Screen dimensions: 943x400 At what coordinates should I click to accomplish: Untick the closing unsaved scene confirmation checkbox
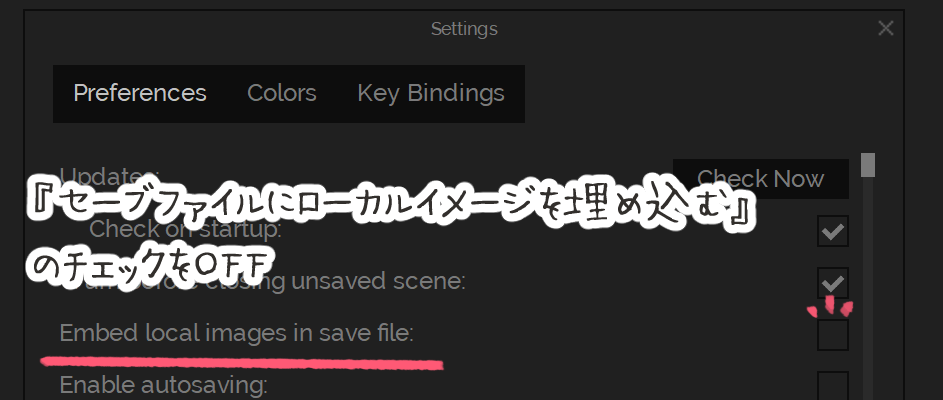(x=832, y=283)
